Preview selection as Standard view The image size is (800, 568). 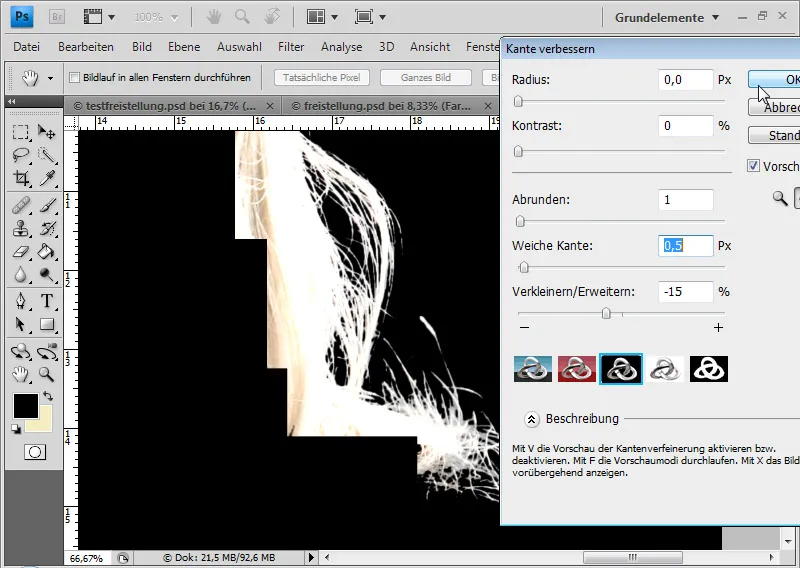point(533,369)
